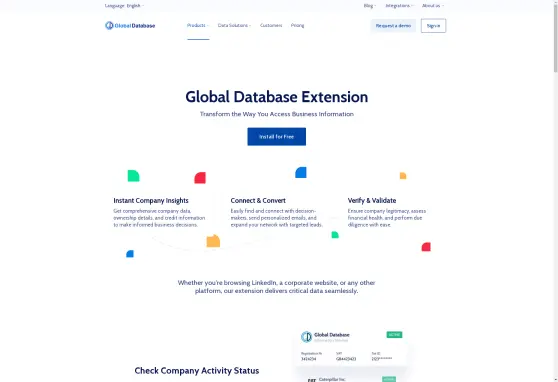Click the page vertical scrollbar thumb
The height and width of the screenshot is (382, 558).
point(556,36)
